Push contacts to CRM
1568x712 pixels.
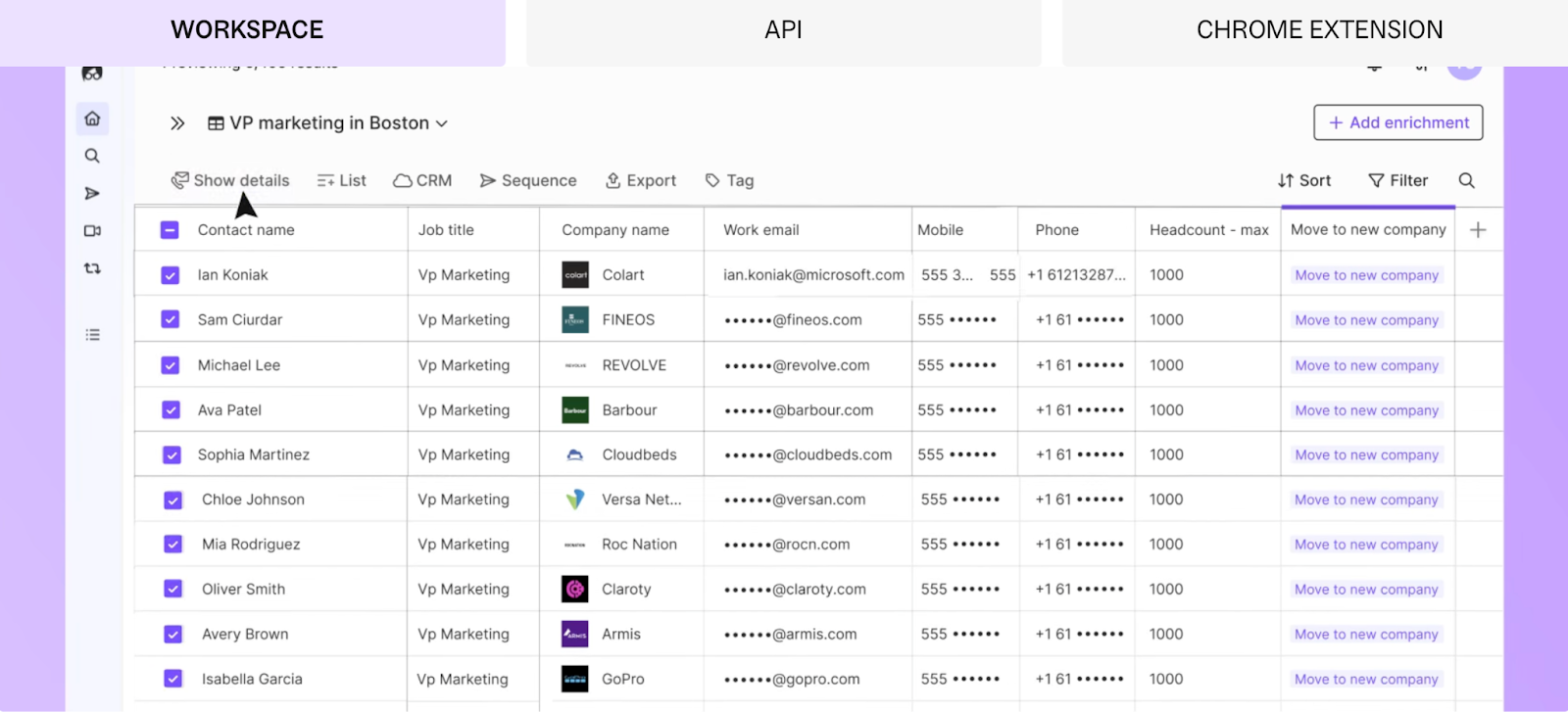422,180
